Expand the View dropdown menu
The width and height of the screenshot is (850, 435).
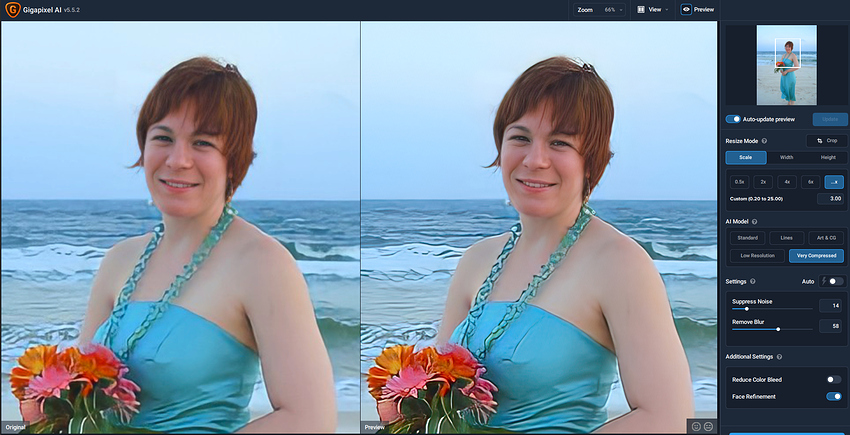click(653, 9)
